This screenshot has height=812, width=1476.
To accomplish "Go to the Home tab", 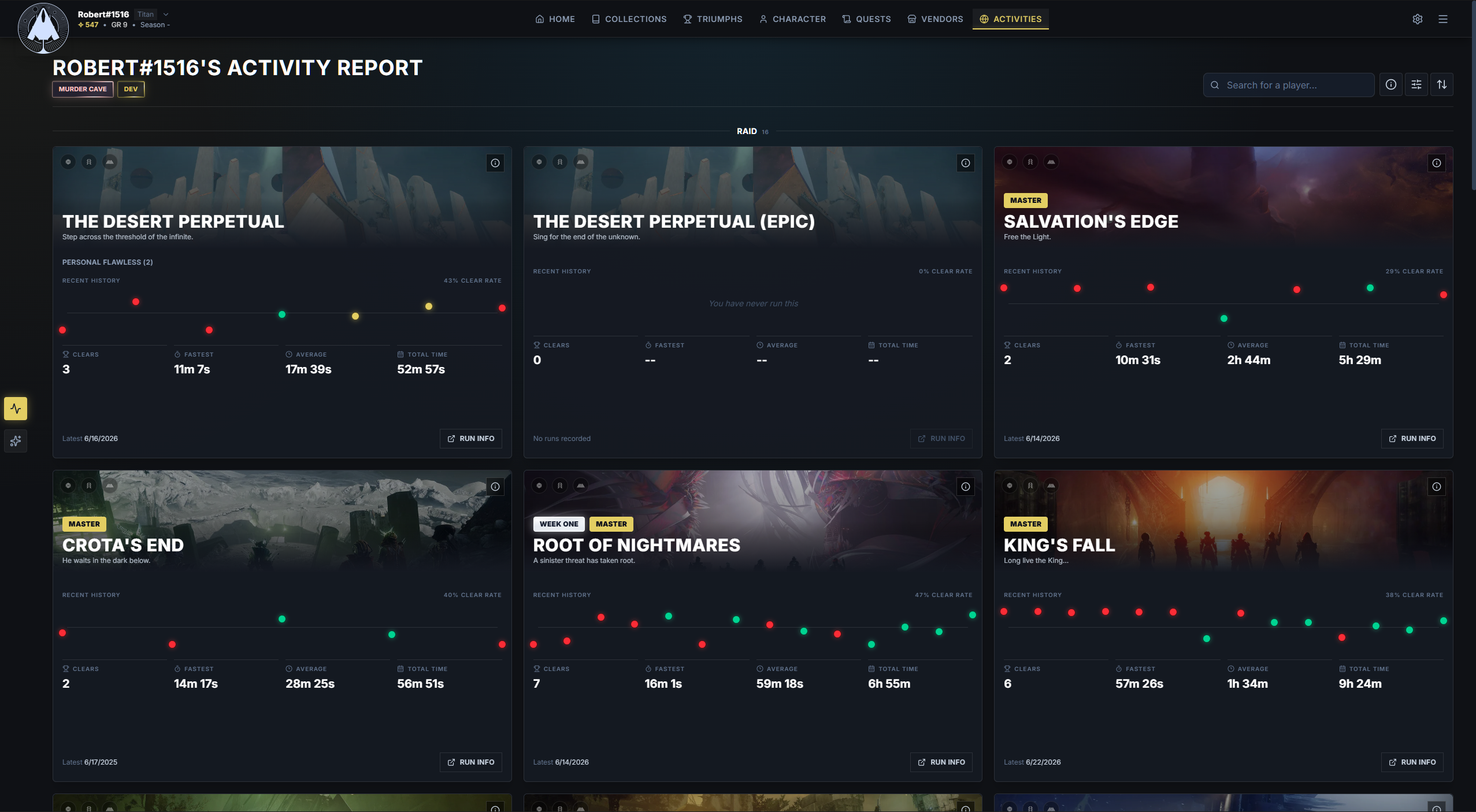I will pos(555,19).
